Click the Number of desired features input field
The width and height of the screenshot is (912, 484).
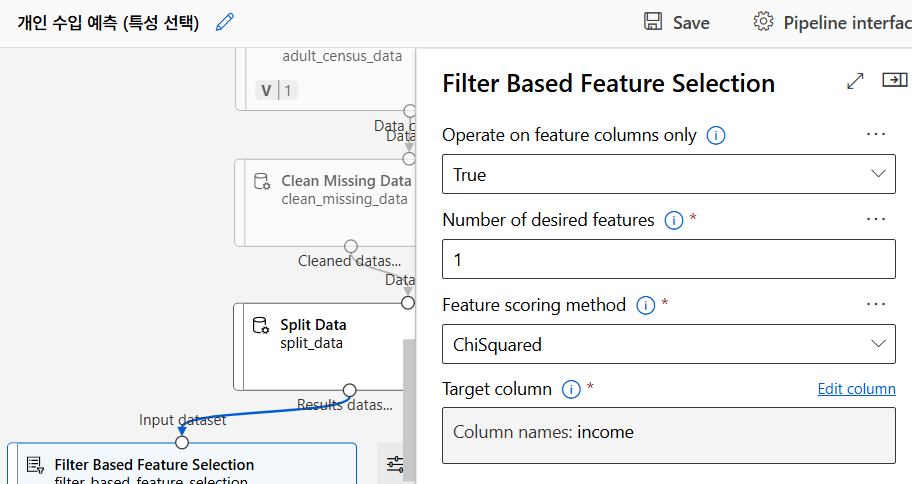click(668, 259)
